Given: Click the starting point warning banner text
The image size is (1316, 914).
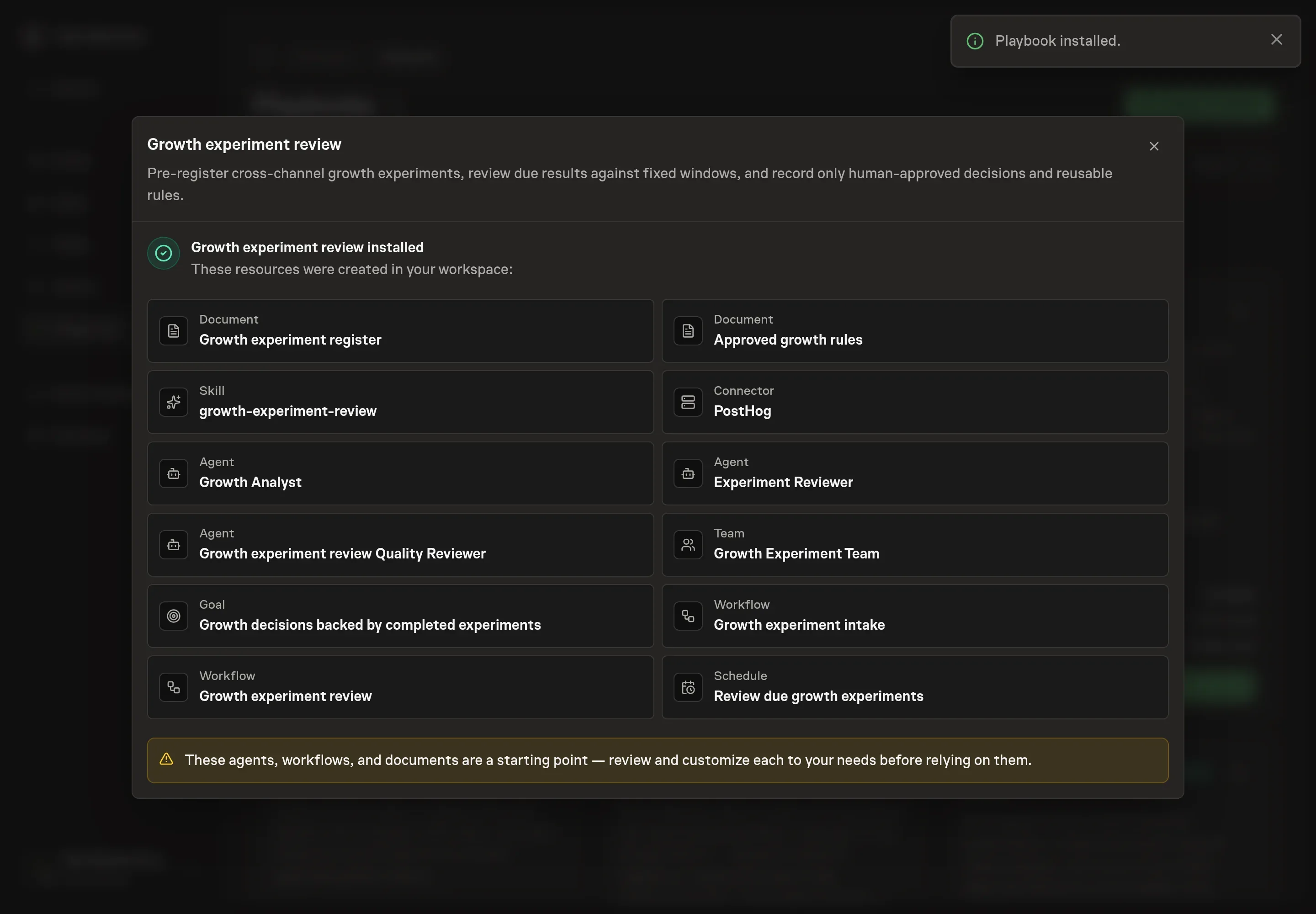Looking at the screenshot, I should pos(608,760).
